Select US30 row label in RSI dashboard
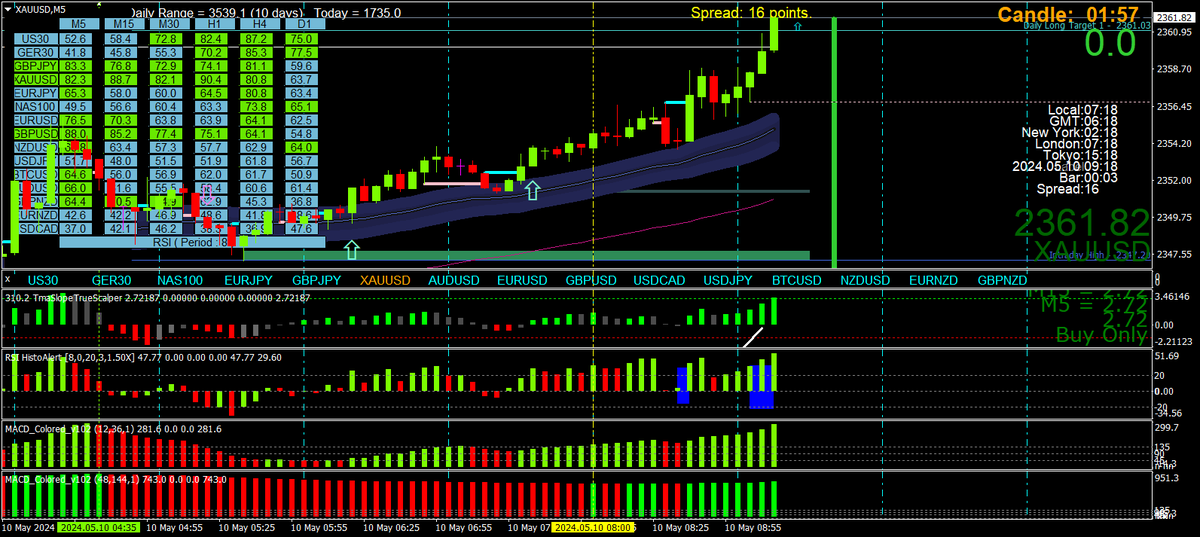This screenshot has height=537, width=1200. pyautogui.click(x=37, y=38)
